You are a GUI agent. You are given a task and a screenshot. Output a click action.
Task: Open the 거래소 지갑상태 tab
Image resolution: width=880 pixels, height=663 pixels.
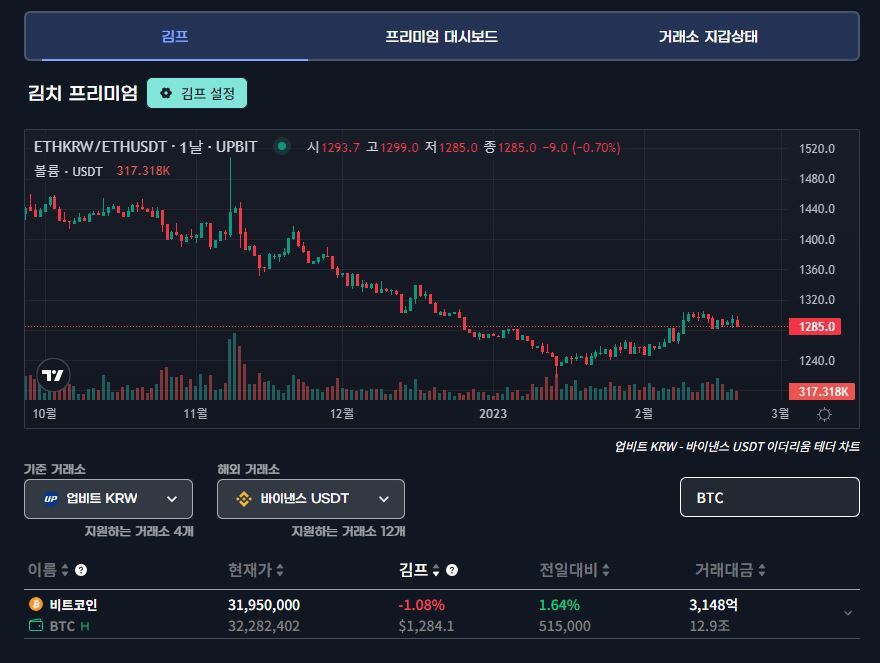(708, 36)
